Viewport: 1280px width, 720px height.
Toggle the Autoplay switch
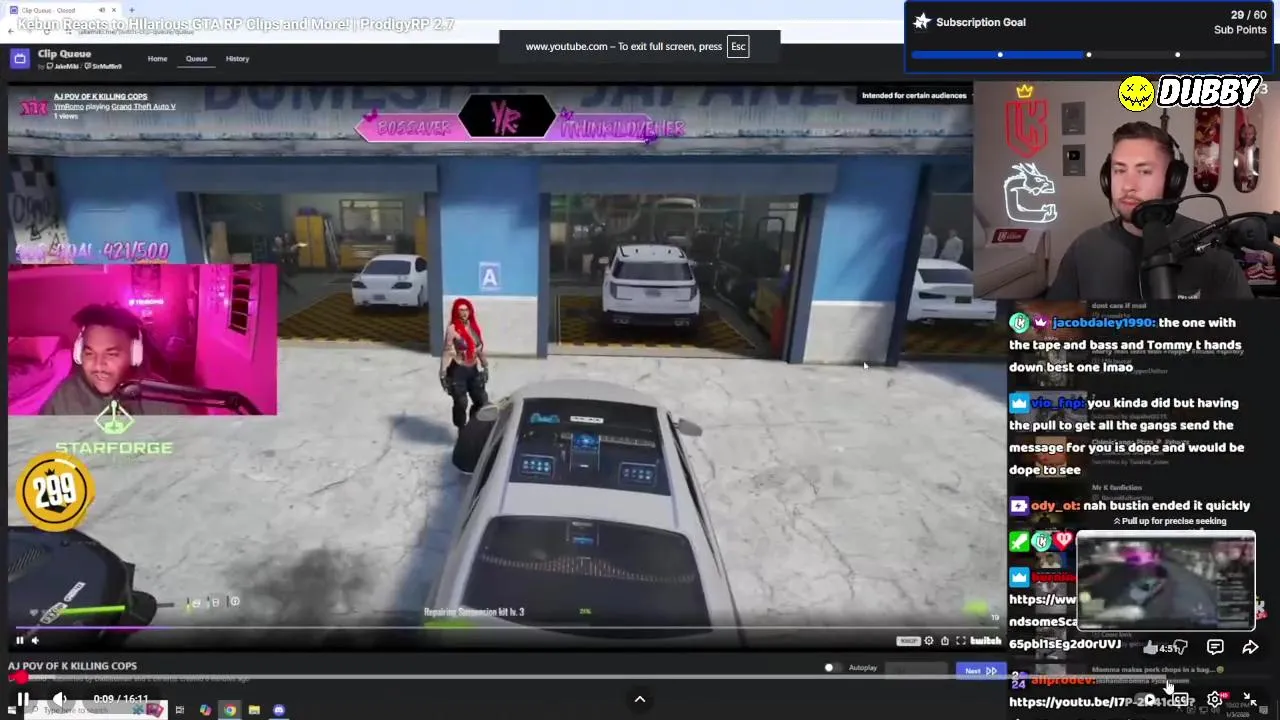pyautogui.click(x=831, y=668)
